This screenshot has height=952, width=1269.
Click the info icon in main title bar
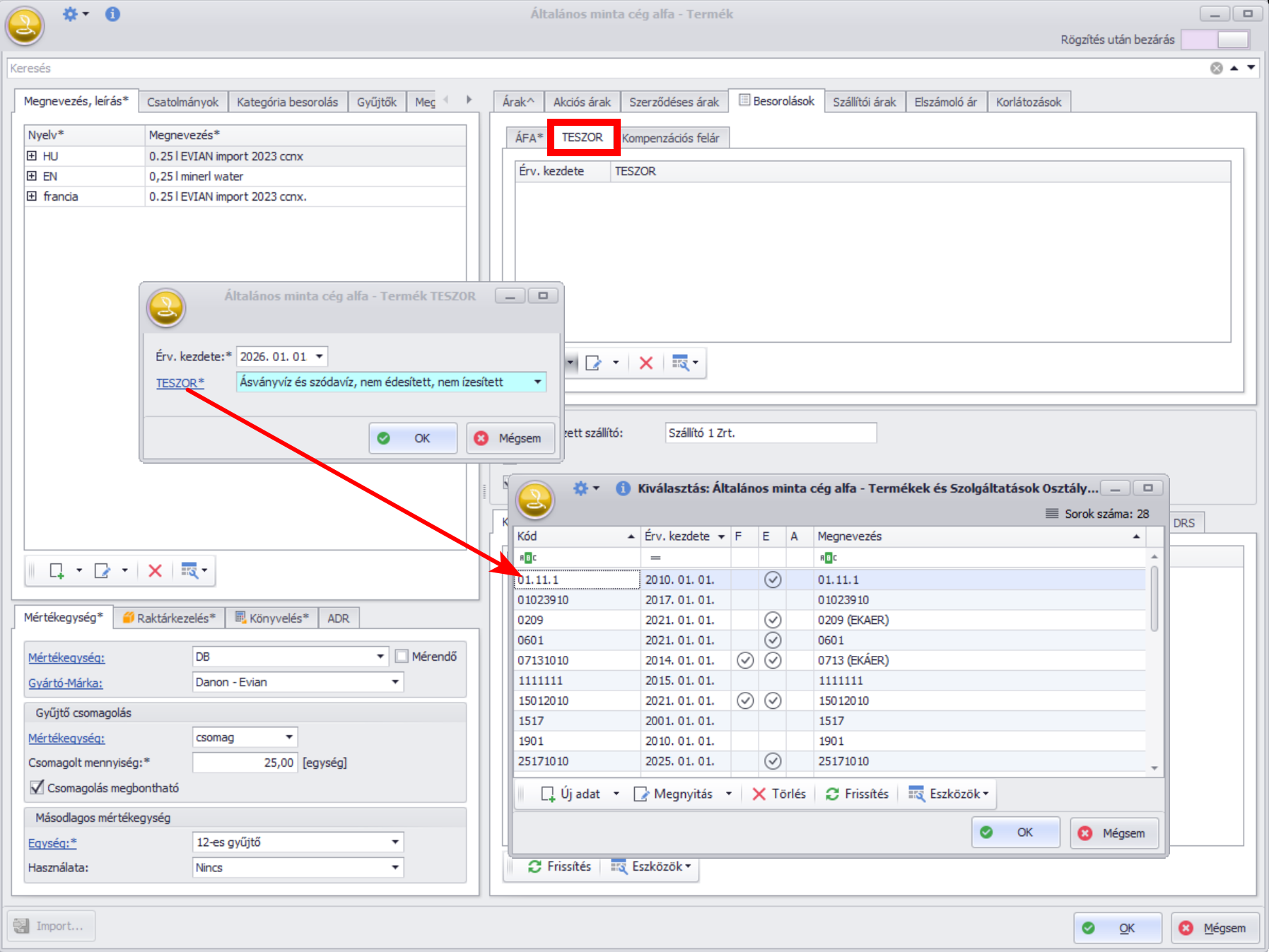pos(112,14)
